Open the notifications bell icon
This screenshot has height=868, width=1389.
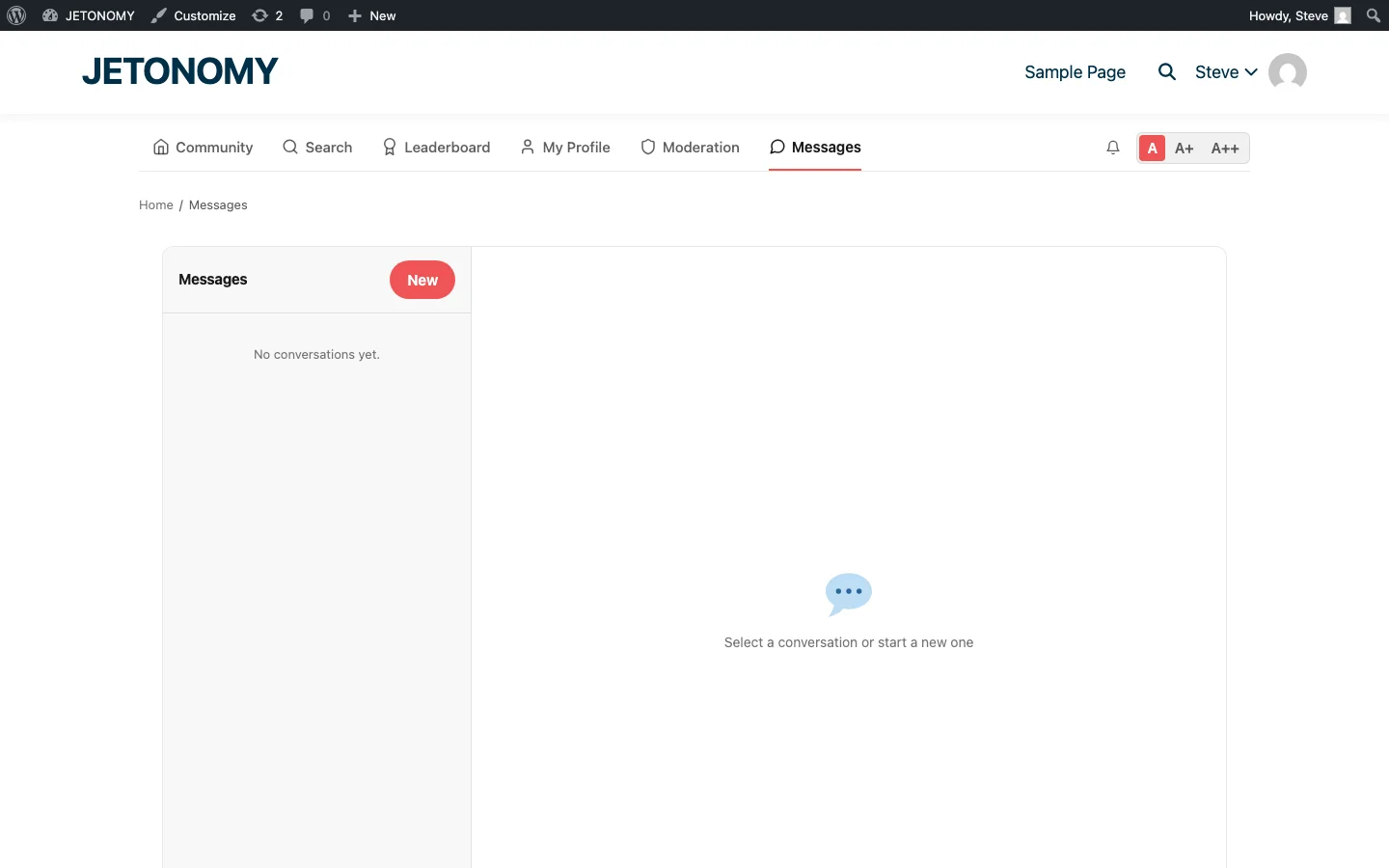[x=1113, y=148]
